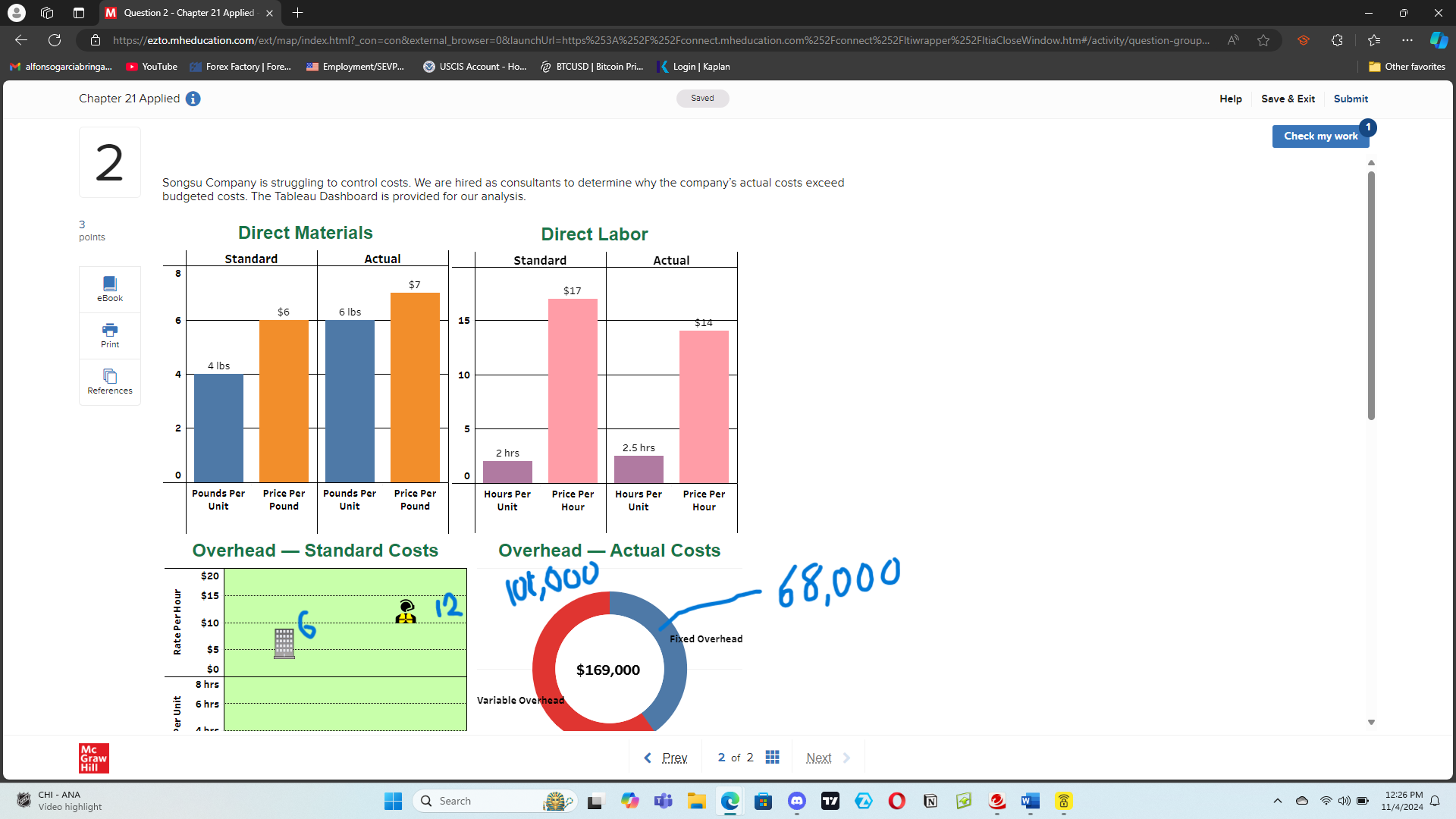
Task: Click the info icon beside Chapter 21 Applied
Action: (x=193, y=99)
